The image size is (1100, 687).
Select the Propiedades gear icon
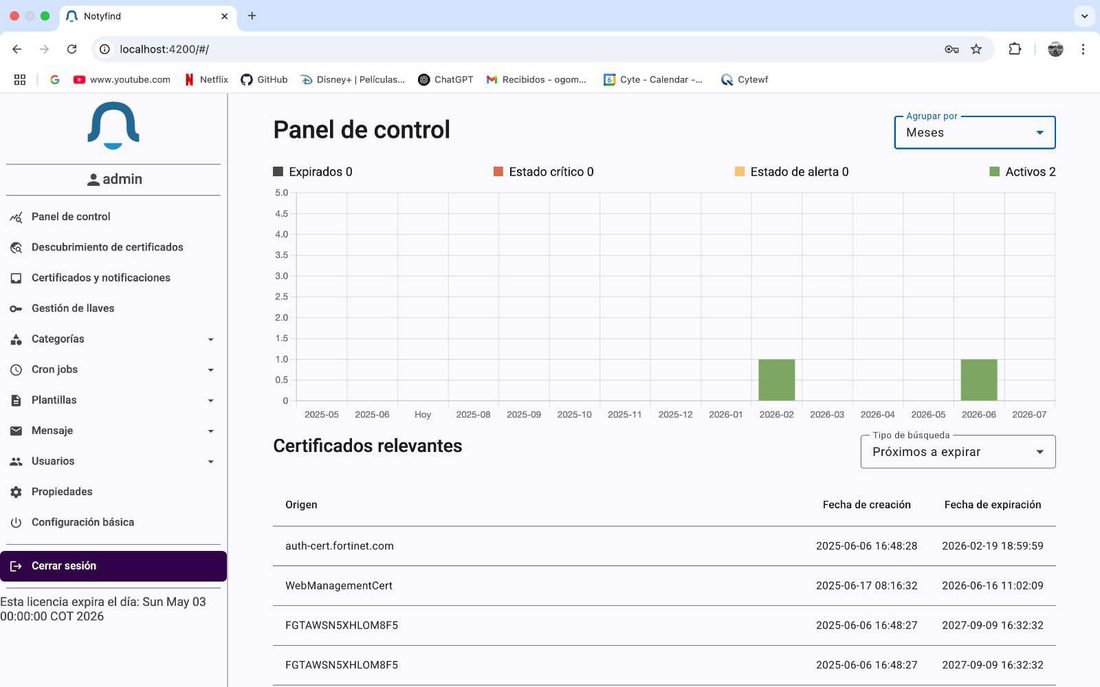click(15, 492)
